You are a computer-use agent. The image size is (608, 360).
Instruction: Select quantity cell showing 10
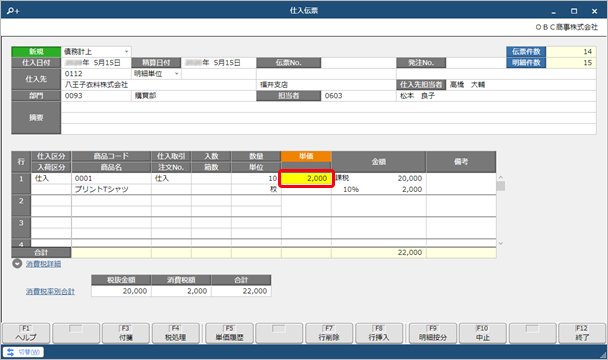(x=256, y=178)
